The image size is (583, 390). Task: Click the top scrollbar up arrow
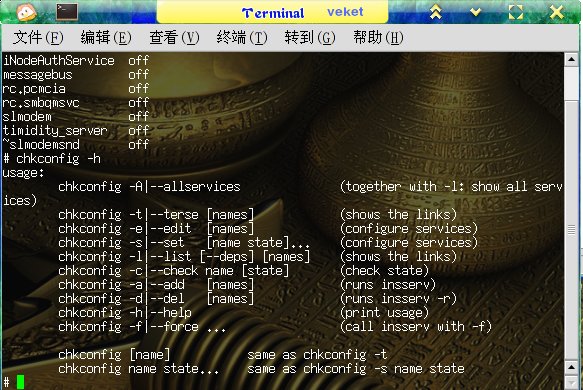[571, 59]
